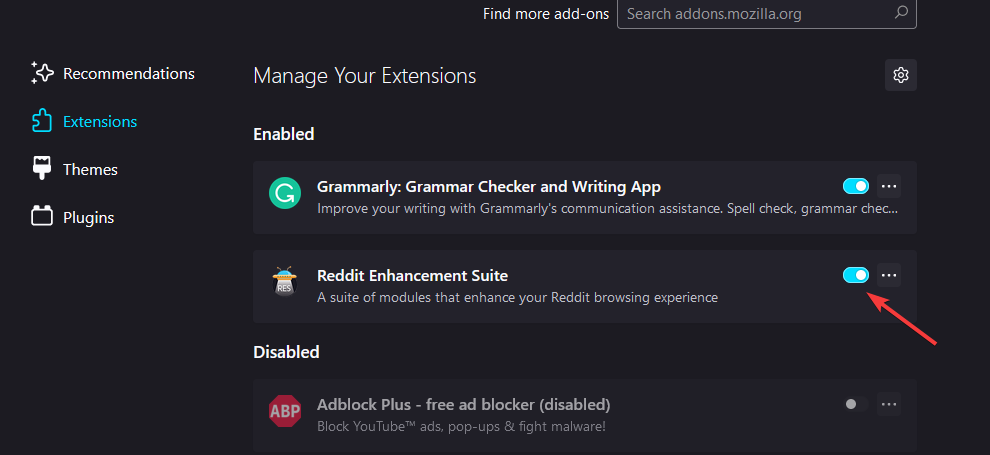The height and width of the screenshot is (455, 990).
Task: Open the gear tools menu for extensions
Action: [901, 75]
